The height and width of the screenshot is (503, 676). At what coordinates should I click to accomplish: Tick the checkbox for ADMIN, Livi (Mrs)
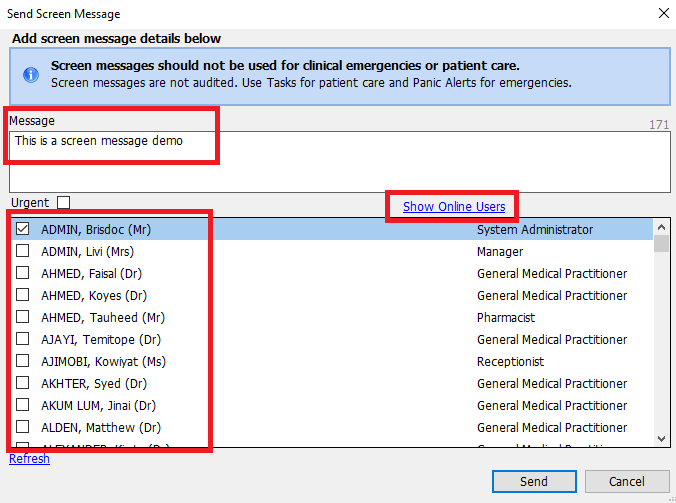[x=23, y=252]
